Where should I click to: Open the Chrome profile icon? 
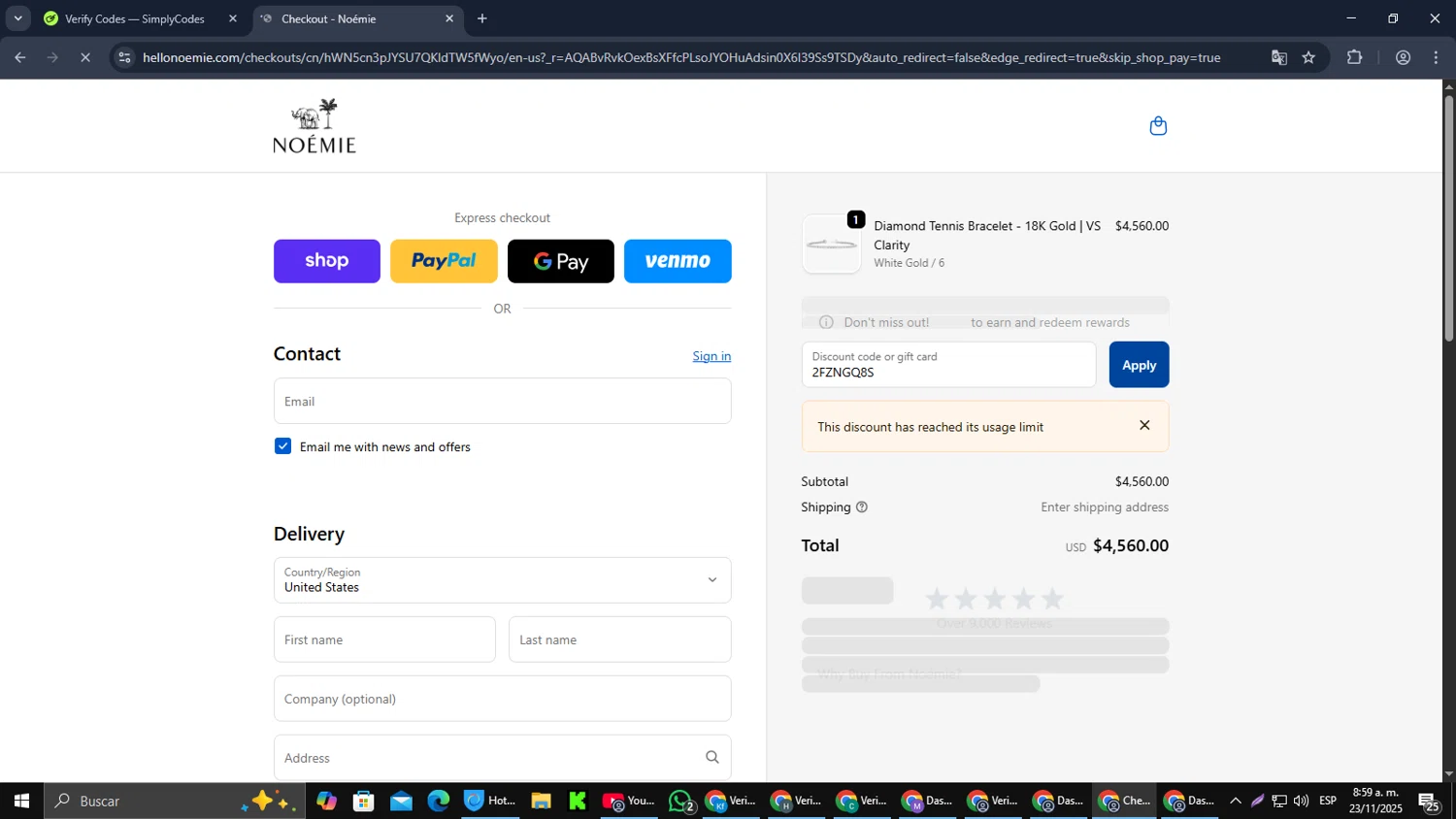pyautogui.click(x=1403, y=57)
